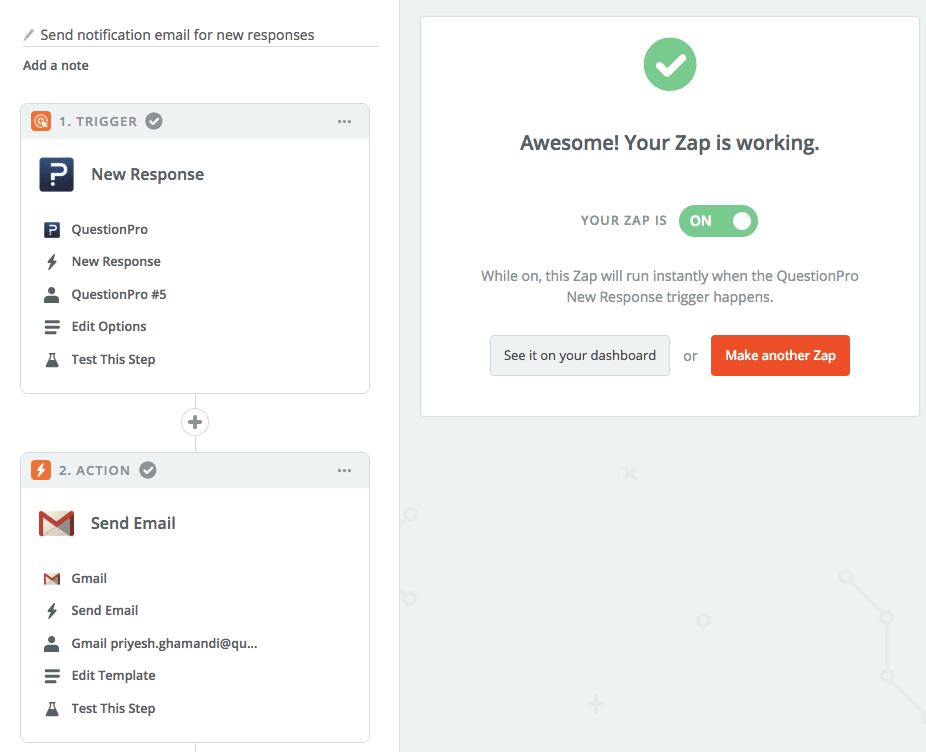The width and height of the screenshot is (926, 752).
Task: Add a note to this Zap
Action: pyautogui.click(x=55, y=65)
